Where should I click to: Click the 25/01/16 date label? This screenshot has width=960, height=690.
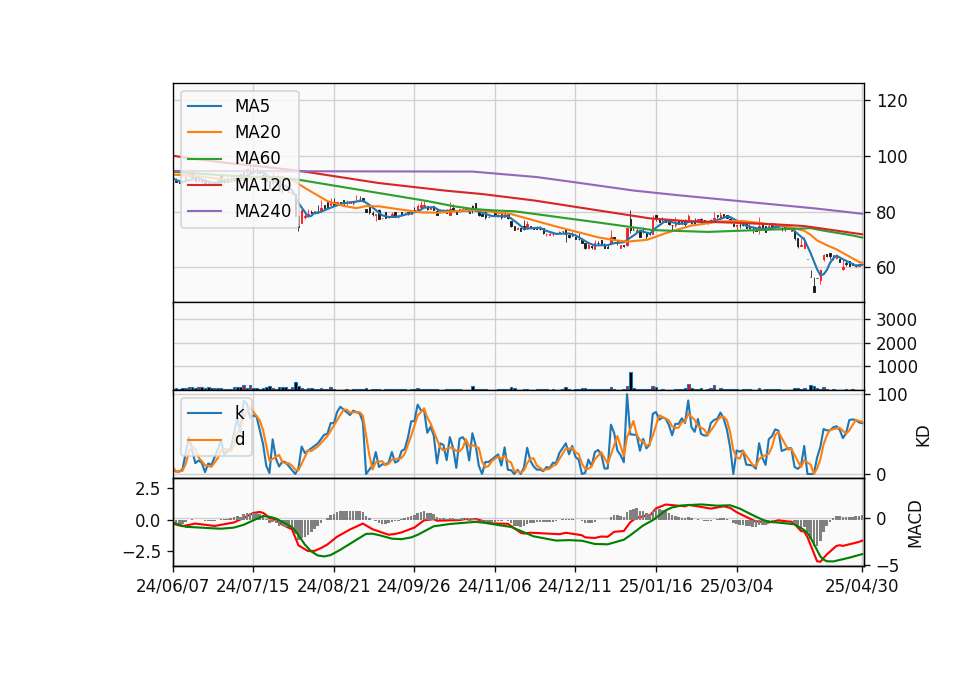coord(656,586)
